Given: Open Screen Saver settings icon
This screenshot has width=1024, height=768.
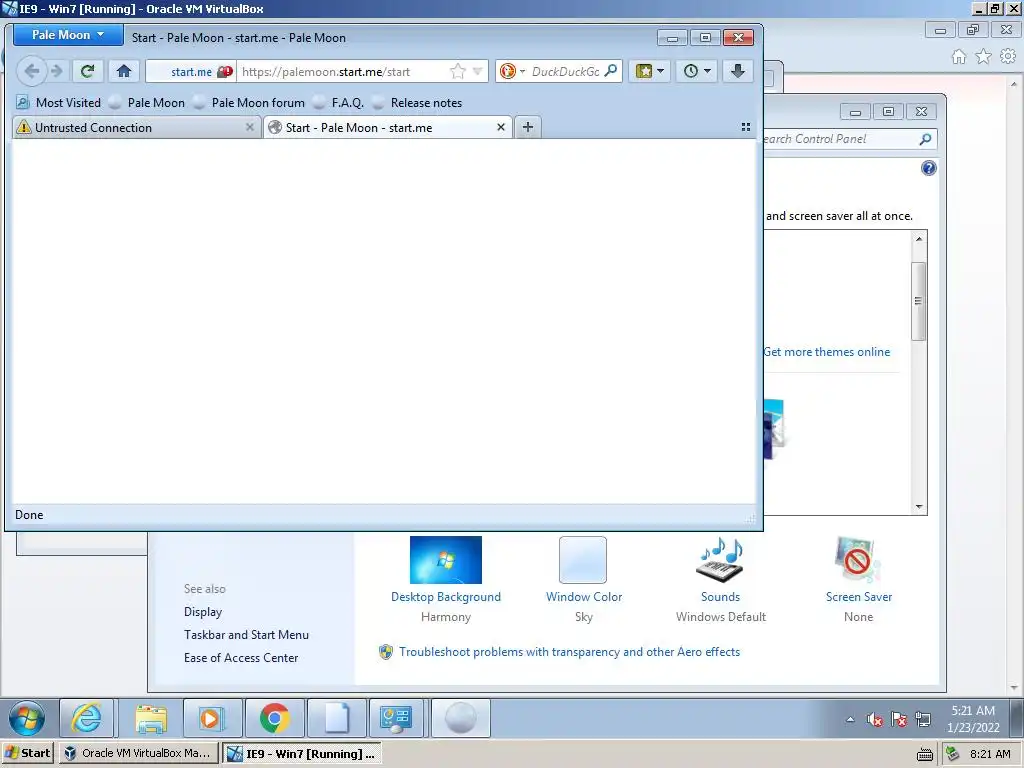Looking at the screenshot, I should [x=857, y=560].
